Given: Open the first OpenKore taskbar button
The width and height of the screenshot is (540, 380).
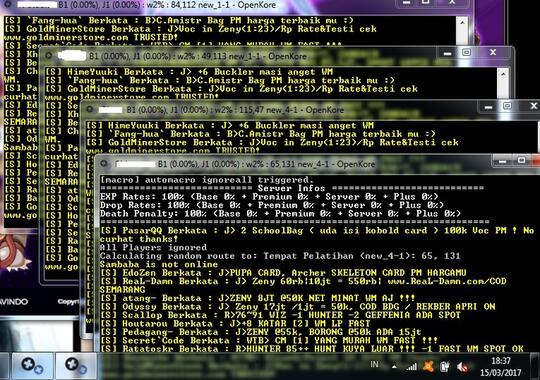Looking at the screenshot, I should coord(32,366).
